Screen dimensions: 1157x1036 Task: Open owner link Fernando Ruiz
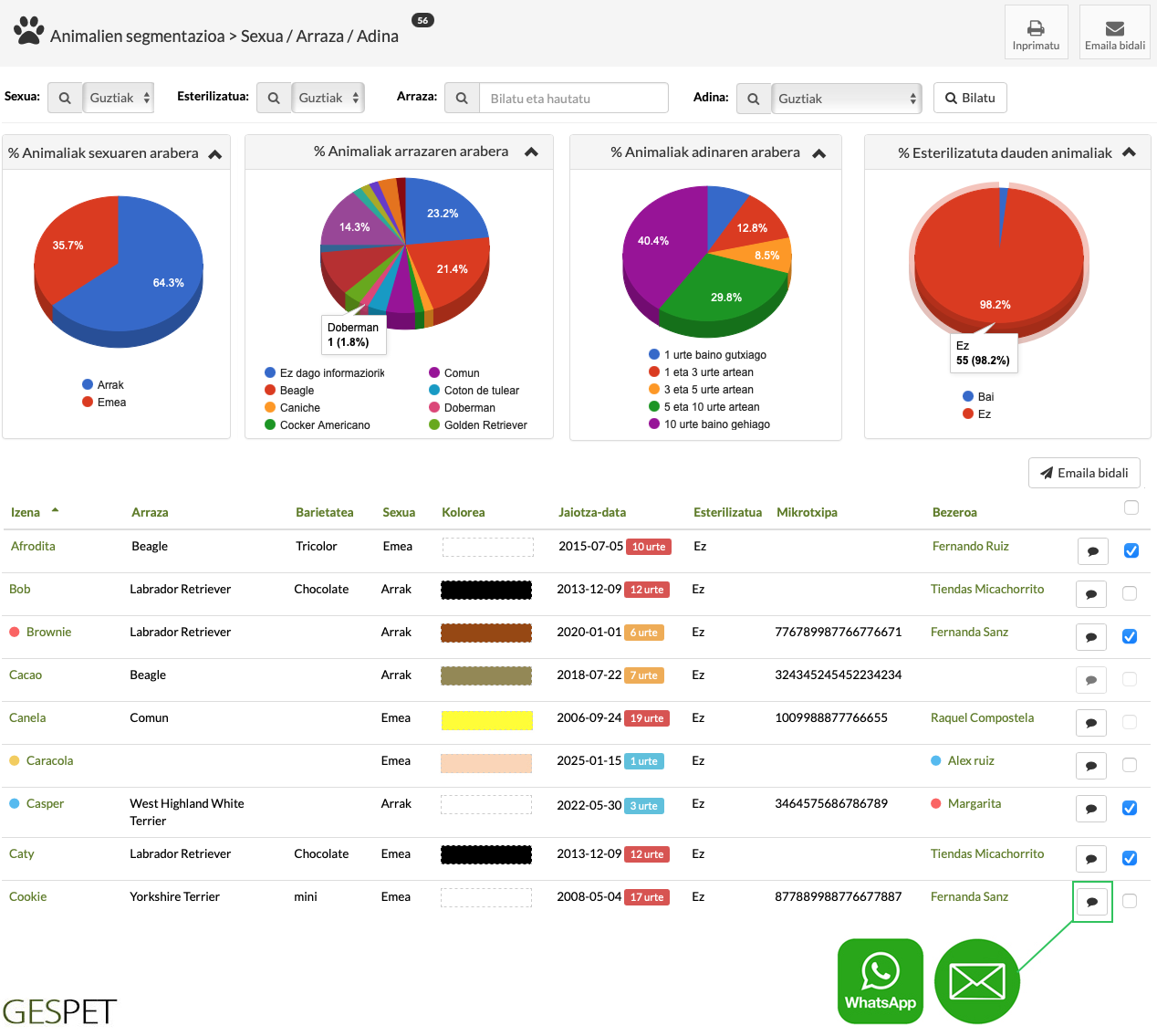point(970,546)
